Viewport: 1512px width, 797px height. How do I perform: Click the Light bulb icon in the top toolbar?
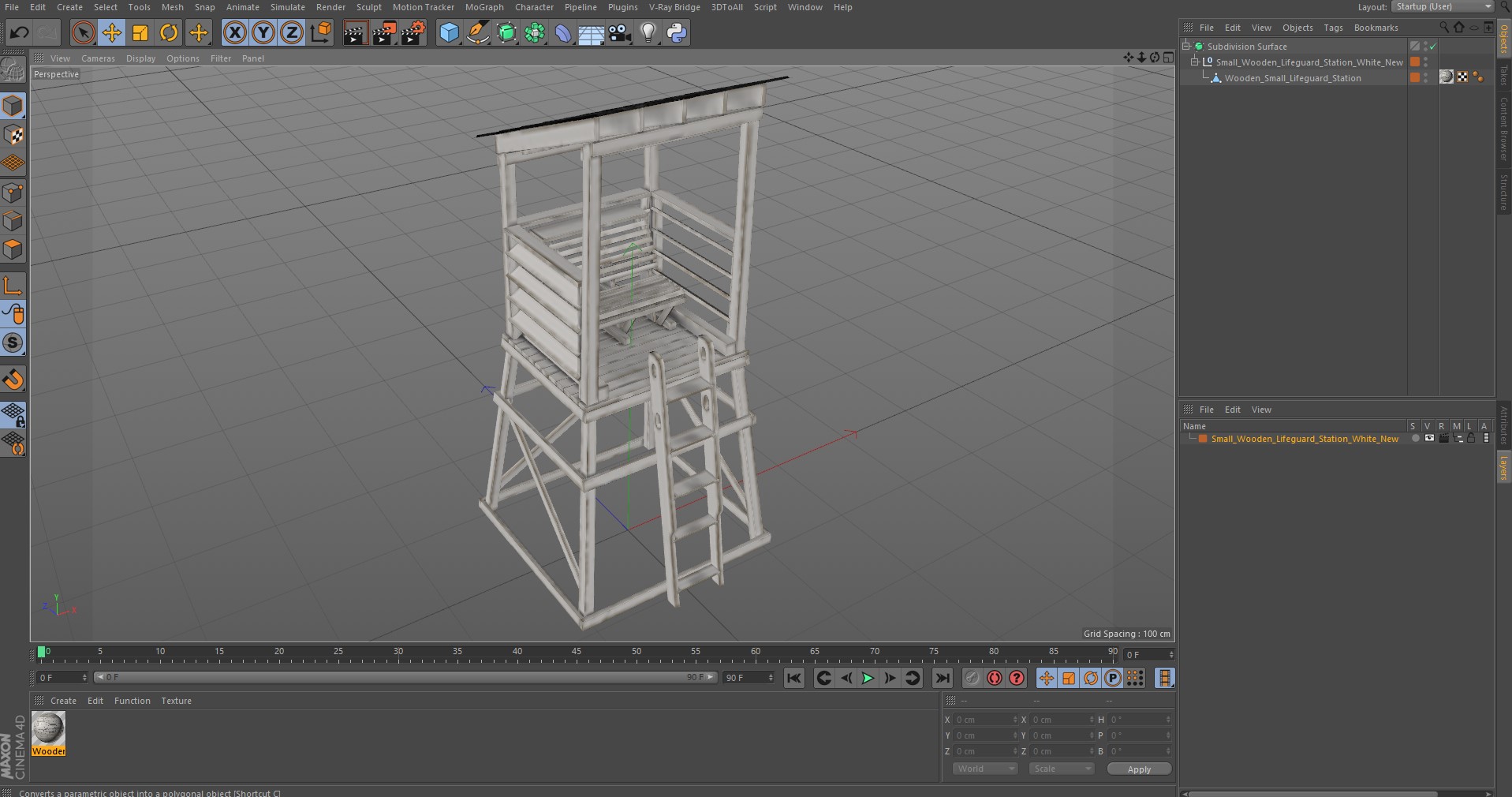648,32
